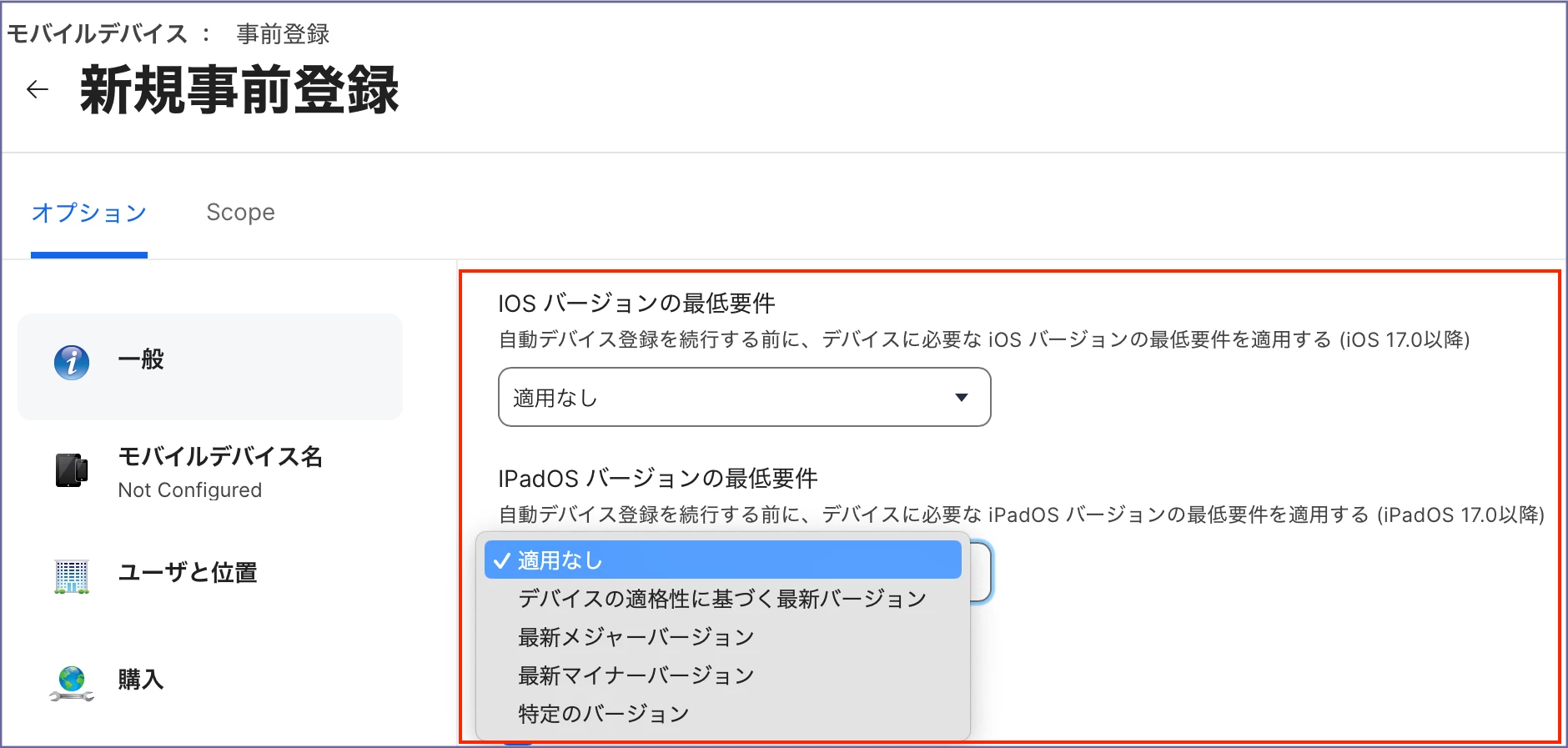Choose デバイスの適格性に基づく最新バージョン option

[x=722, y=599]
